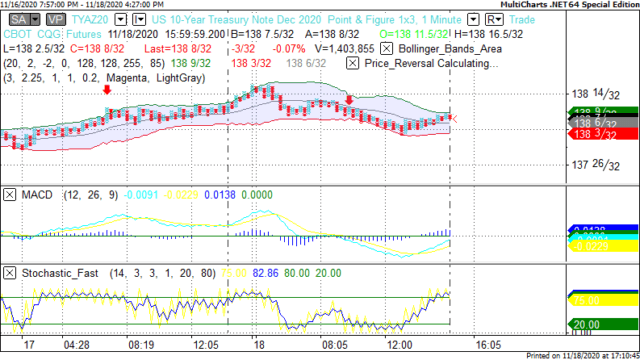Click the Bollinger_Bands_Area study name

pyautogui.click(x=450, y=49)
